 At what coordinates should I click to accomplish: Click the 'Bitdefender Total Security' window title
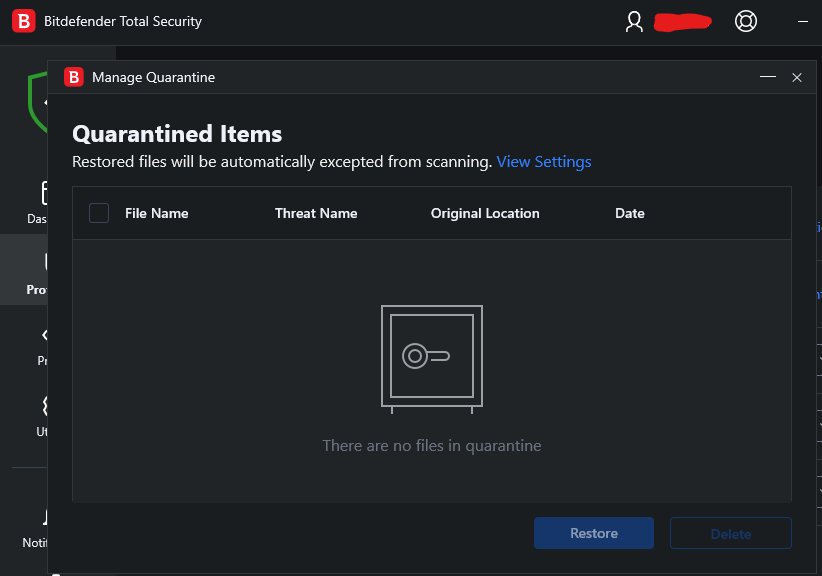[x=123, y=21]
